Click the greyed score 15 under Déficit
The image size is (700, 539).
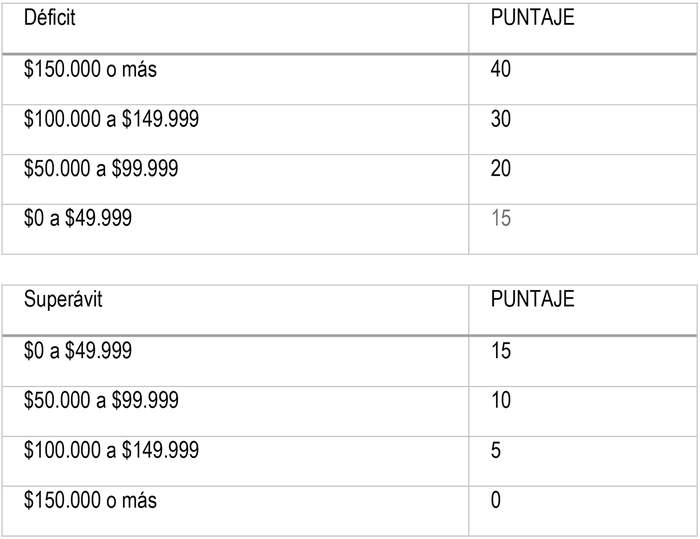point(501,218)
